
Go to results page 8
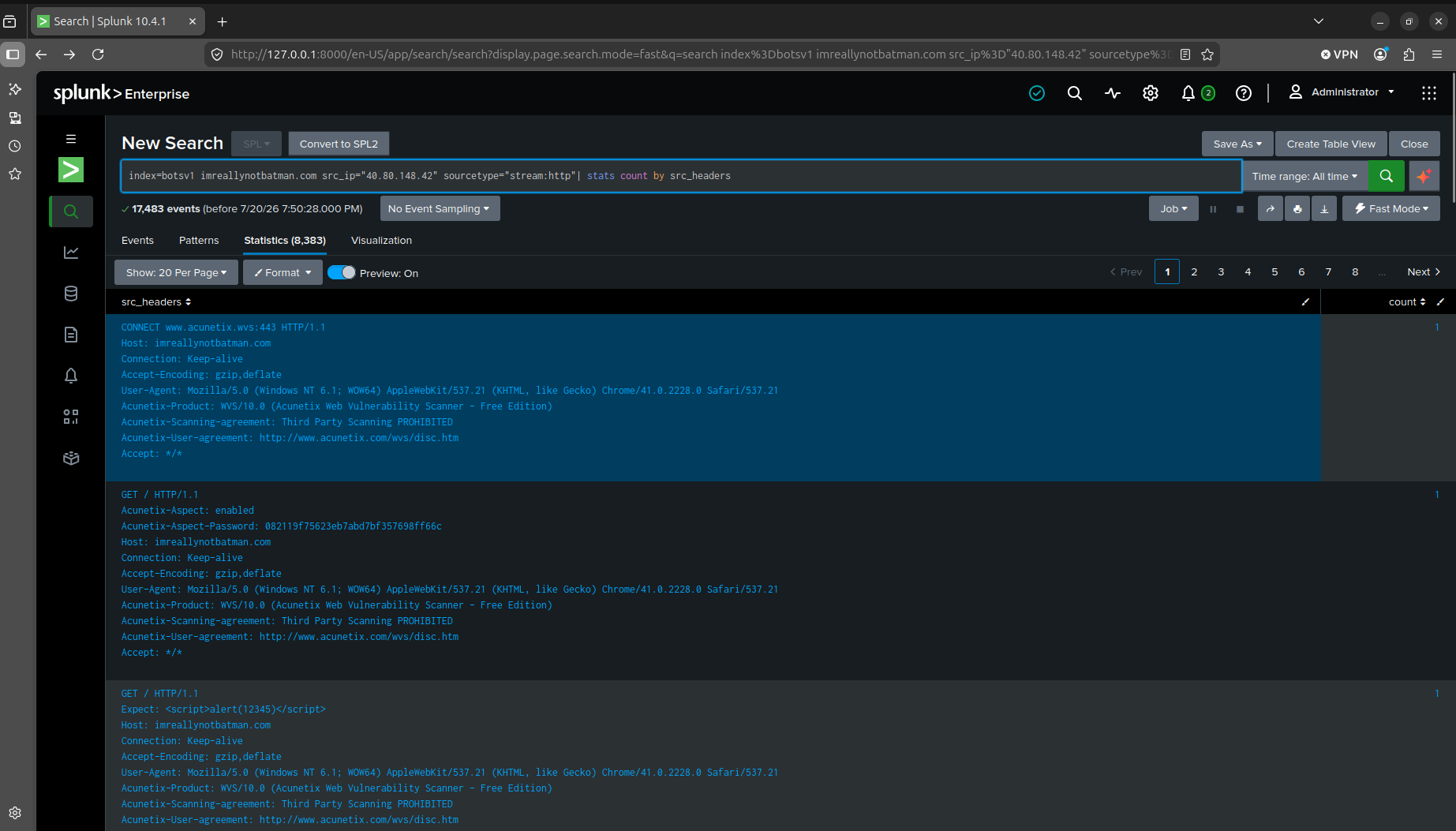[x=1355, y=271]
